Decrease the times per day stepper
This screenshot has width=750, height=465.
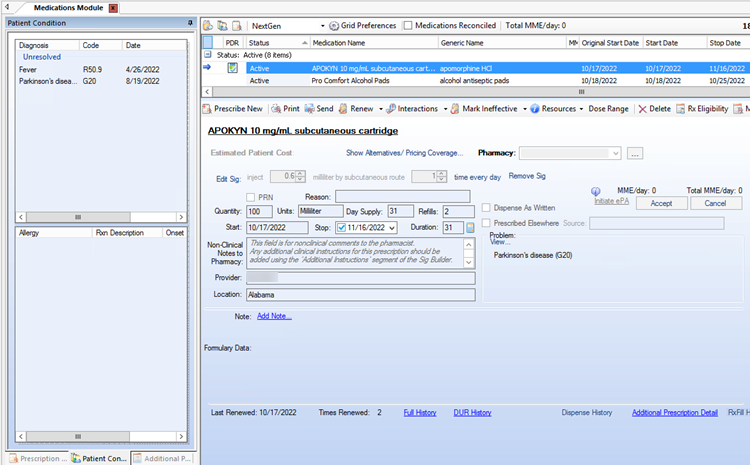[x=442, y=179]
